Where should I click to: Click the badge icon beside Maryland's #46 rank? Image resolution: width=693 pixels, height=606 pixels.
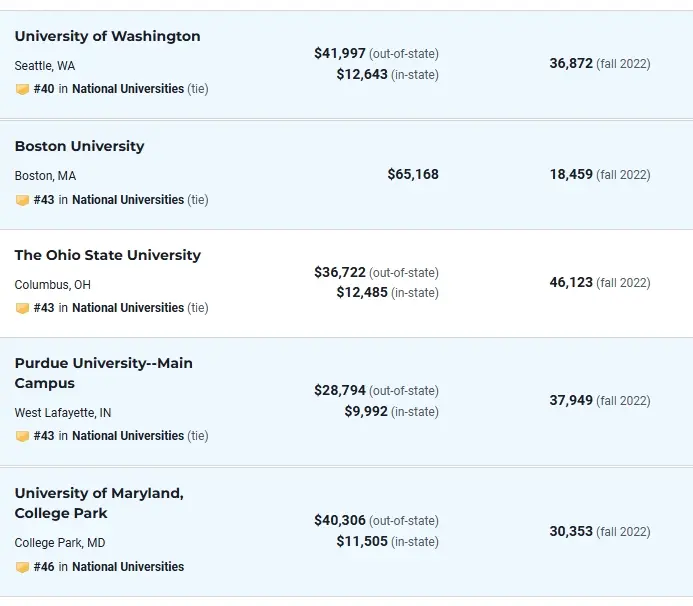pyautogui.click(x=22, y=567)
